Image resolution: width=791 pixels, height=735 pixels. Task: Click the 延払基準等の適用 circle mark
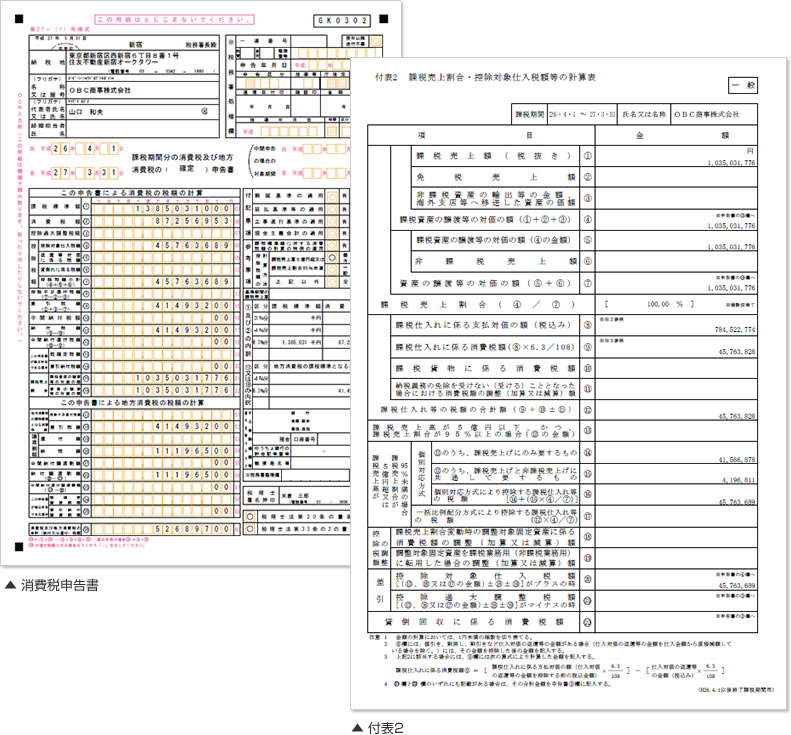tap(332, 209)
